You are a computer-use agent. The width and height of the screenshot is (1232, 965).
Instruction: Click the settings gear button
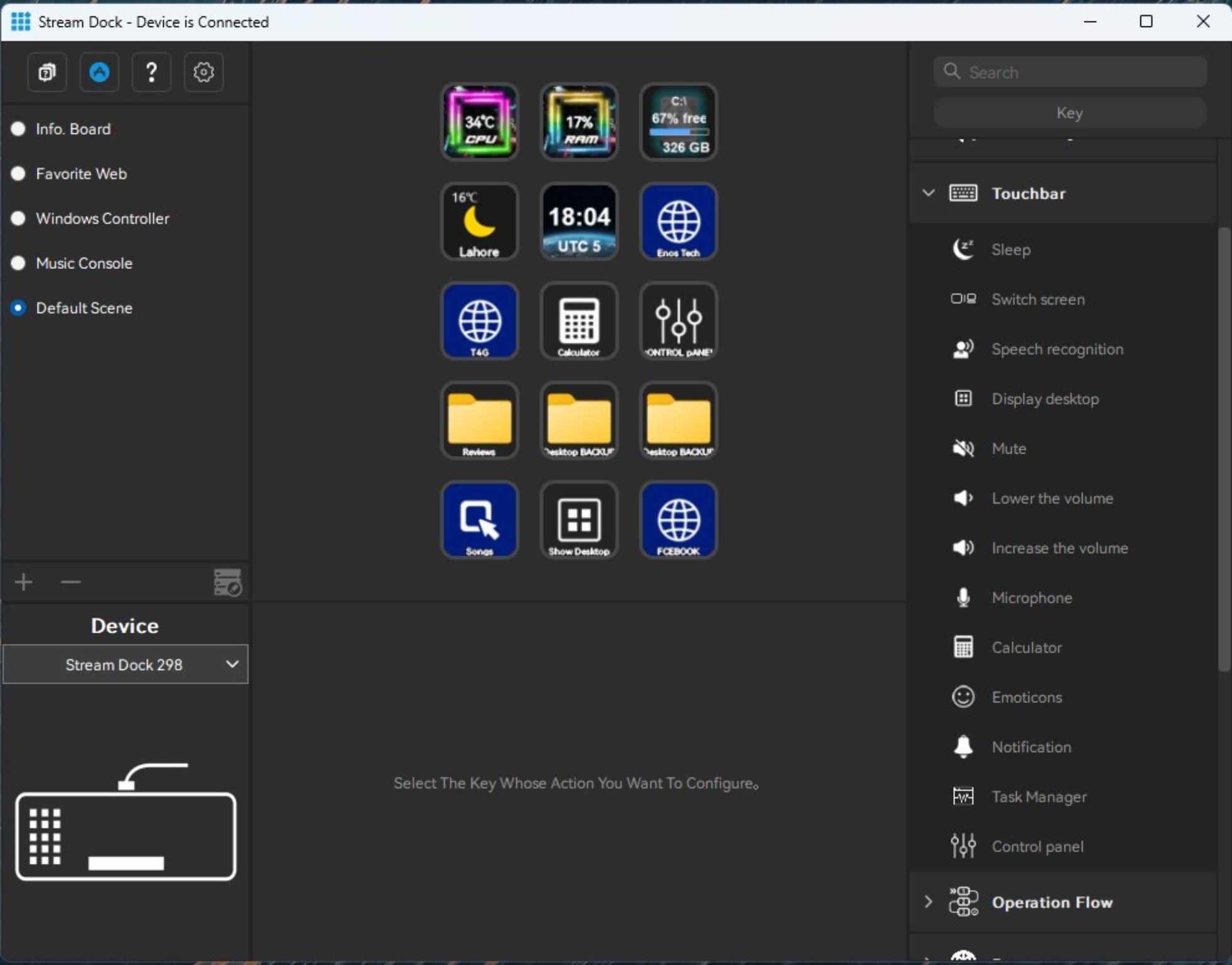pos(204,71)
